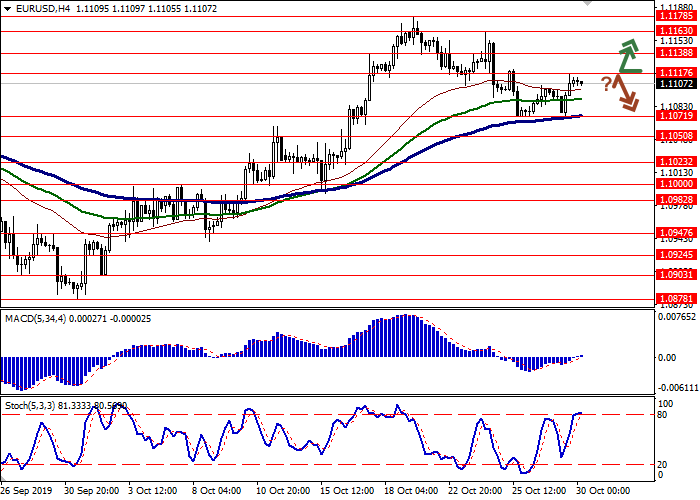Click the green upward arrow icon

628,56
